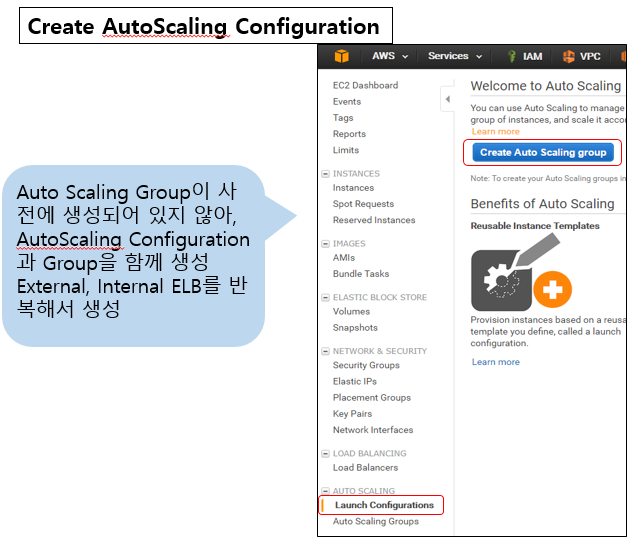Open Spot Requests
The image size is (632, 541).
point(363,204)
